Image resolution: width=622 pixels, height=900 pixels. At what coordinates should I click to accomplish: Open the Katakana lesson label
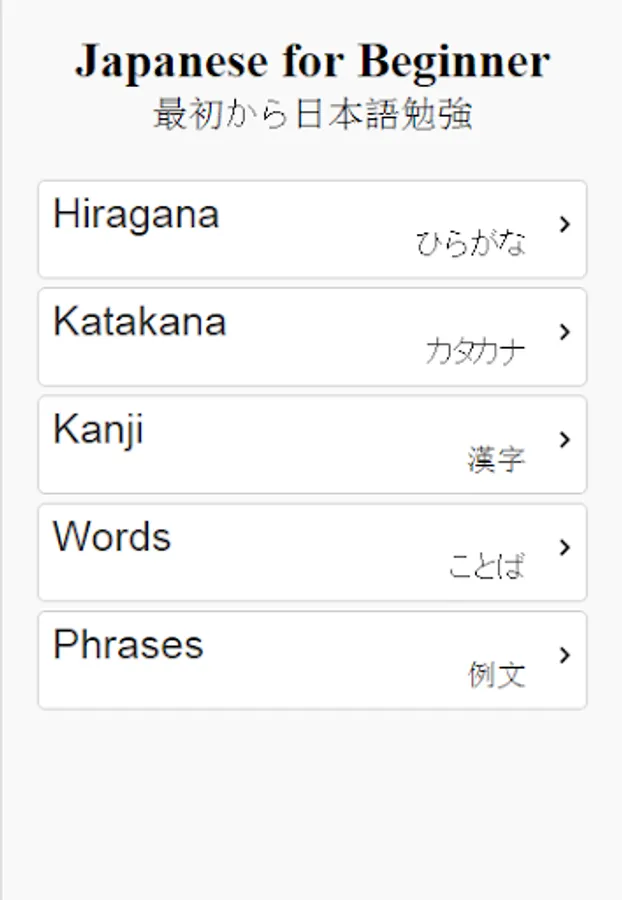point(140,322)
